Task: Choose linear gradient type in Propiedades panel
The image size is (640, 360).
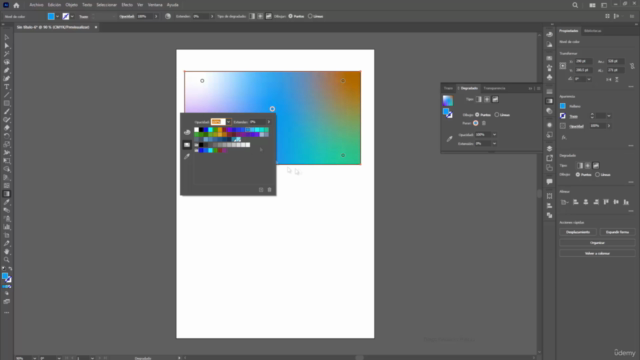Action: (x=580, y=166)
